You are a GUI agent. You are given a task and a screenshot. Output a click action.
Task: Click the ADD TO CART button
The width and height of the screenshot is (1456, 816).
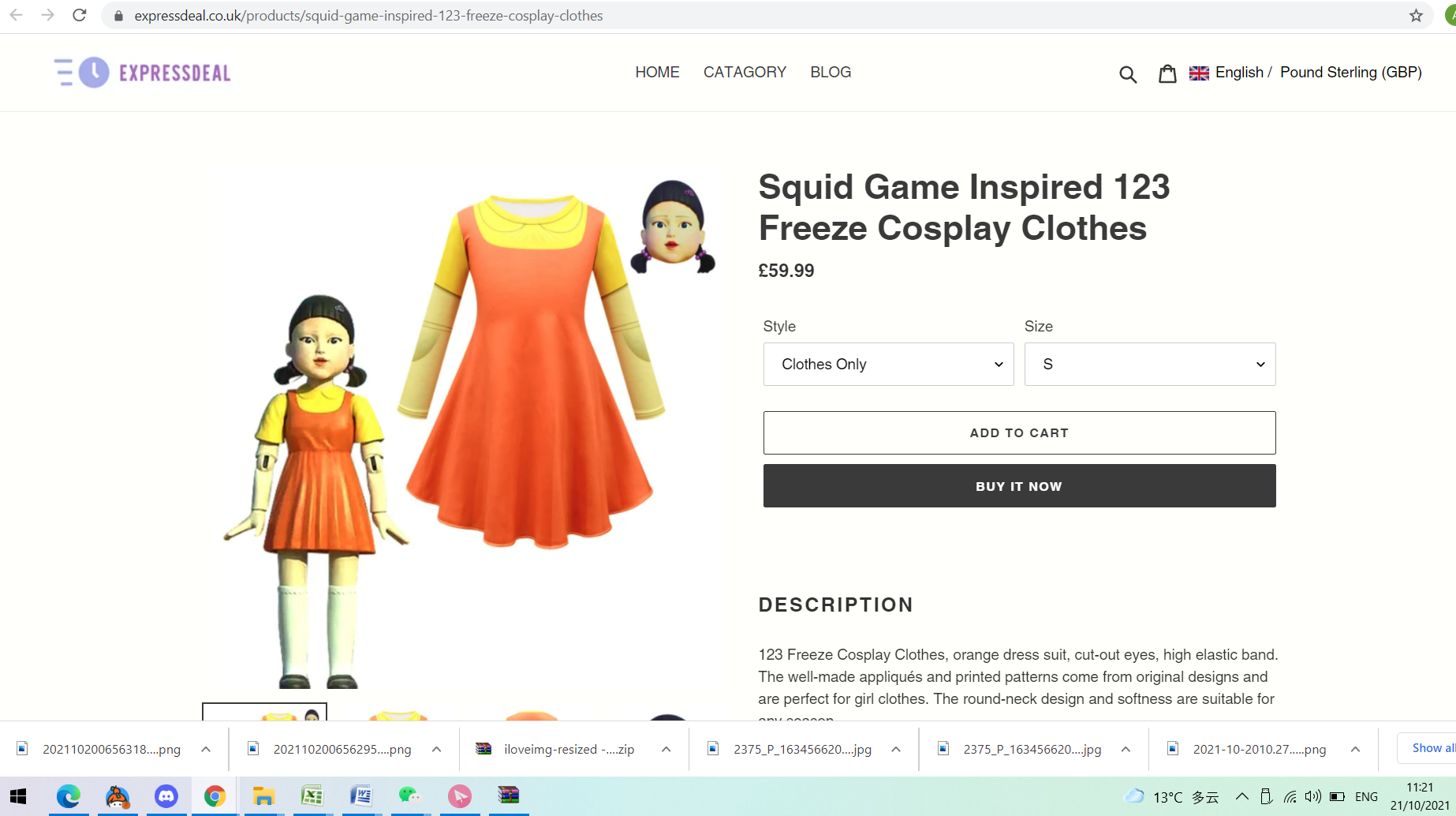tap(1019, 432)
